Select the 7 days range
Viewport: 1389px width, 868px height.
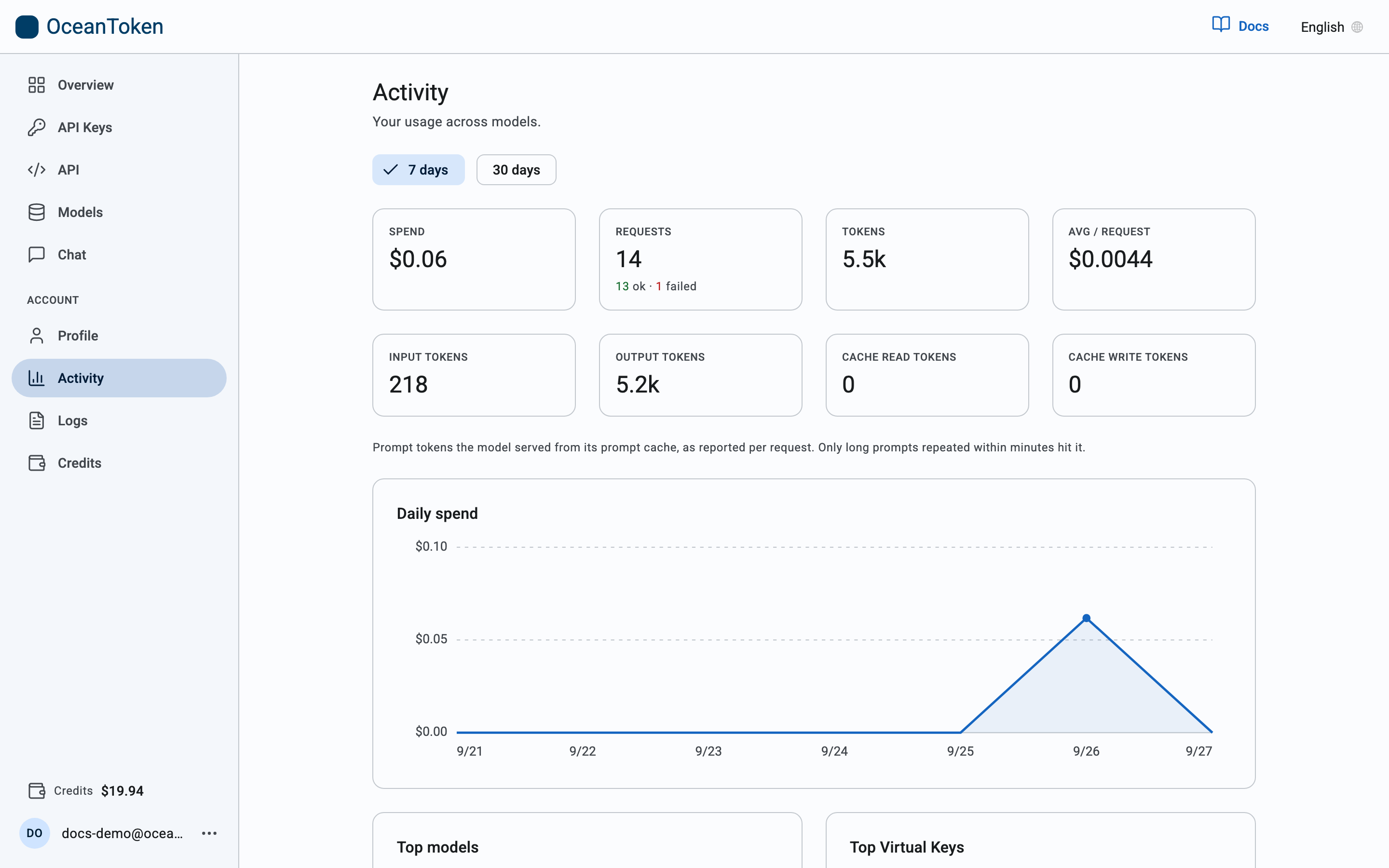(x=419, y=170)
